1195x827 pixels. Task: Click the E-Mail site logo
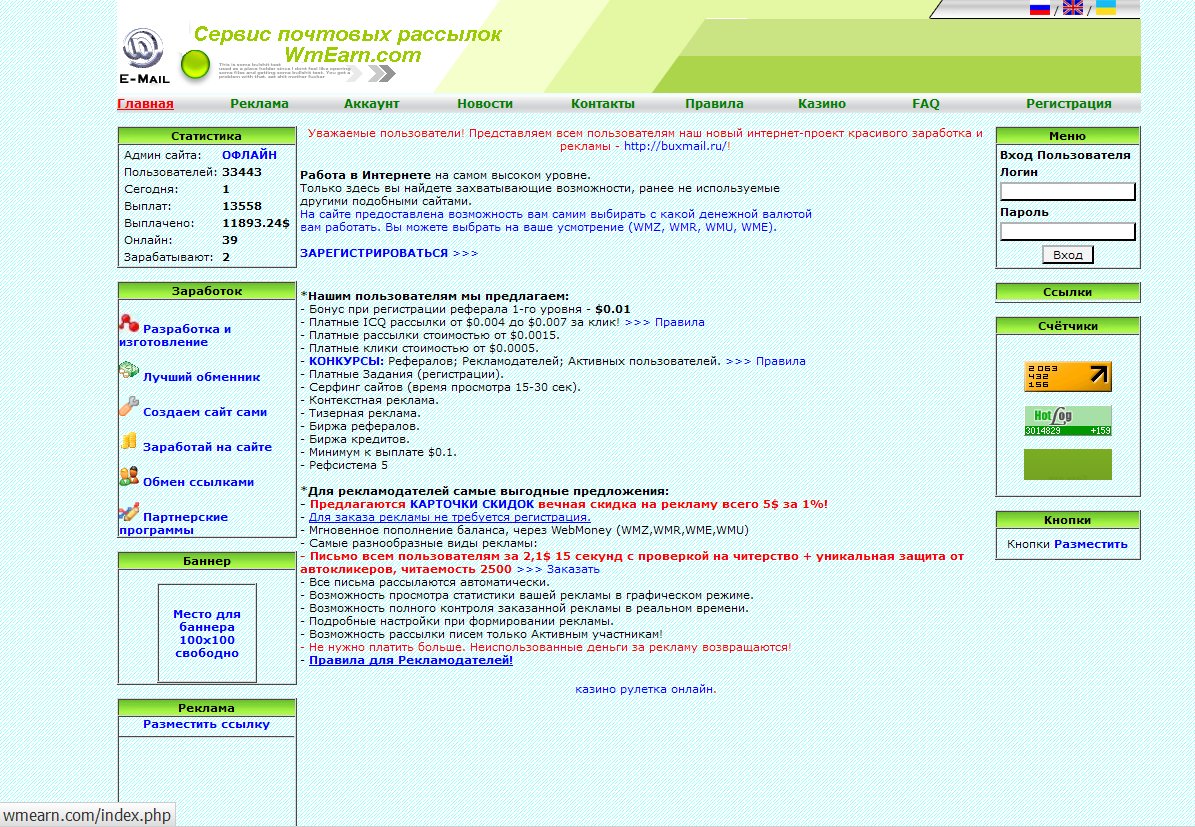[x=144, y=56]
